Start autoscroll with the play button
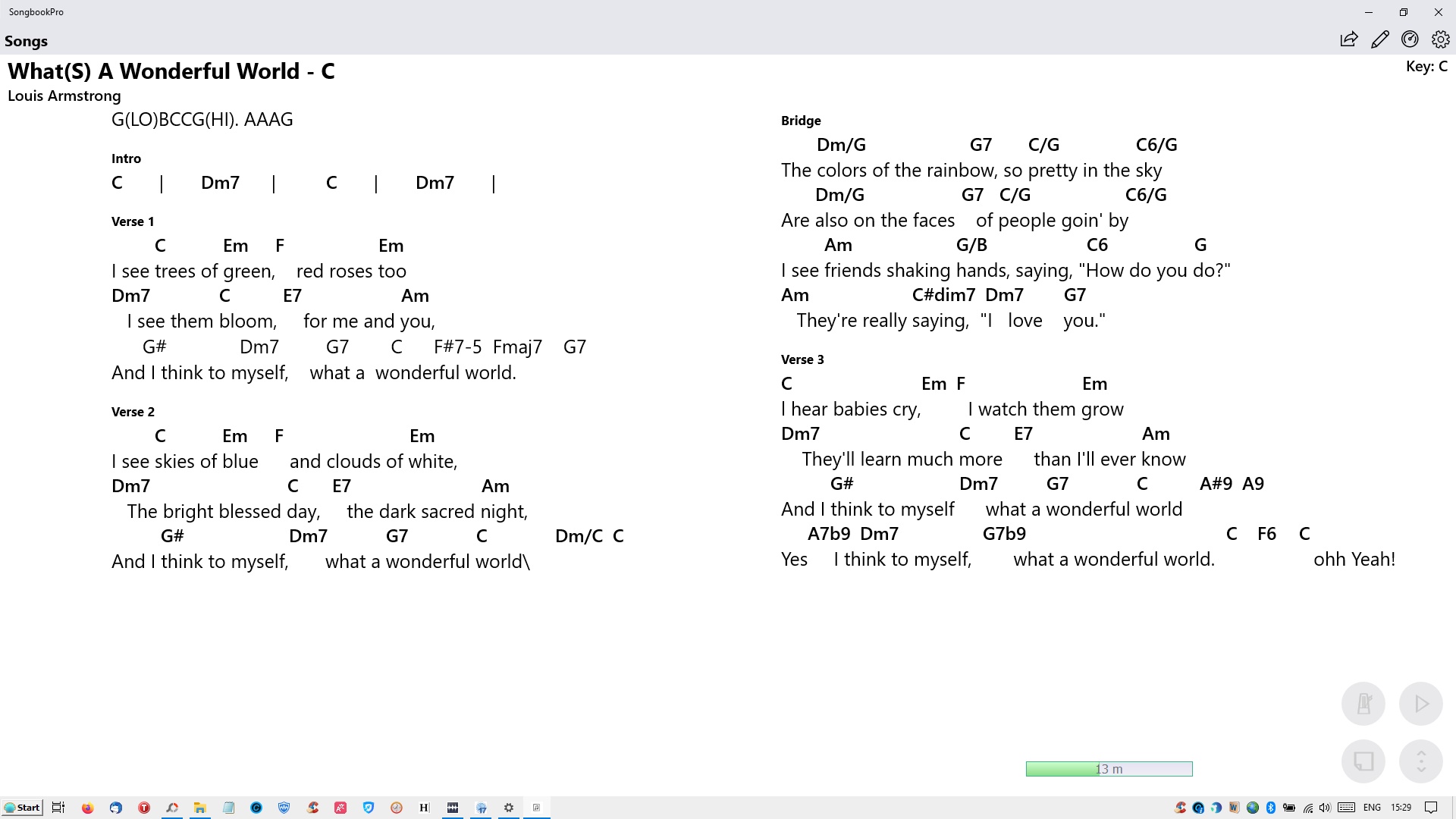Viewport: 1456px width, 819px height. (1421, 704)
